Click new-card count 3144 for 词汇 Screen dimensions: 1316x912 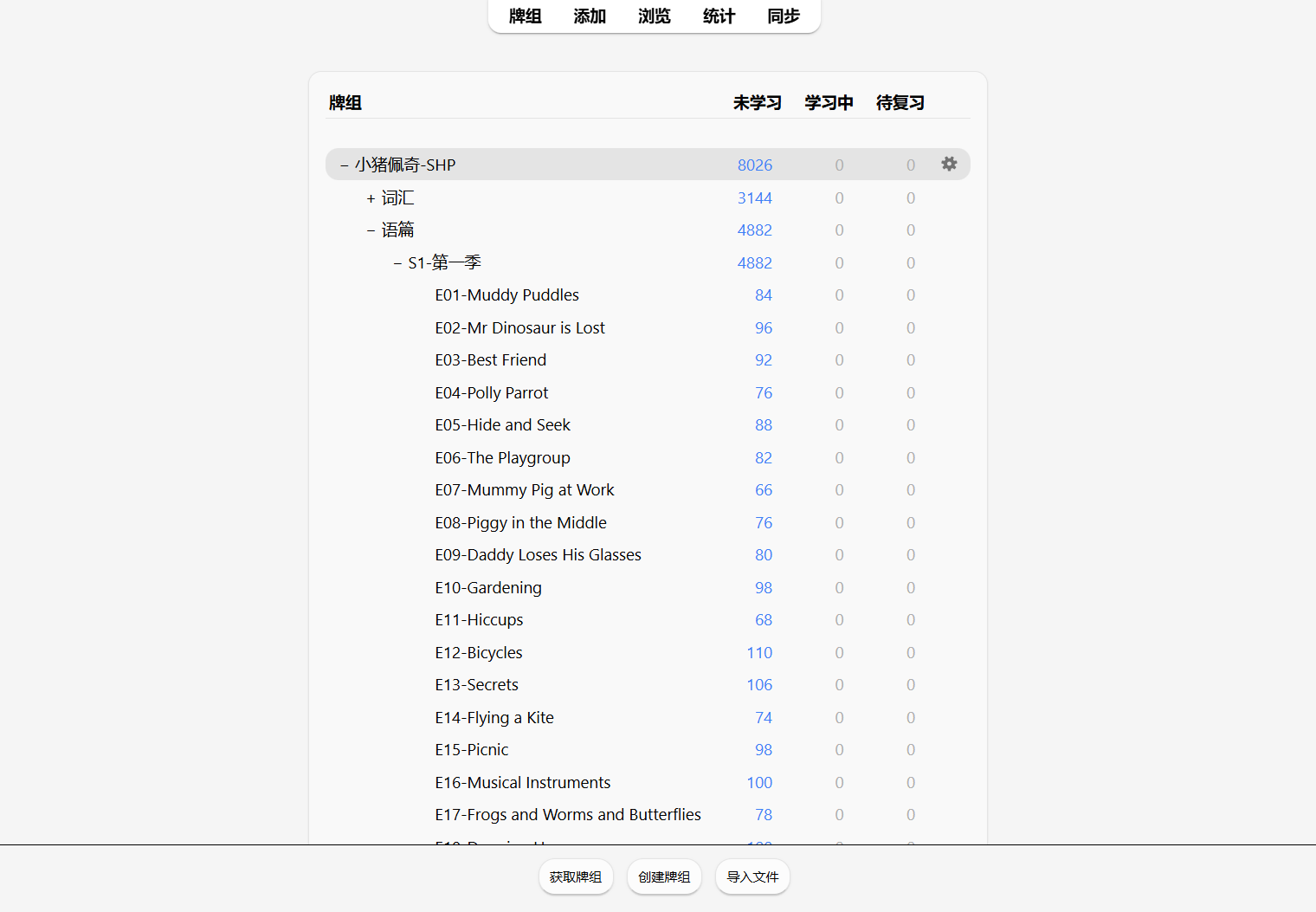pos(755,198)
